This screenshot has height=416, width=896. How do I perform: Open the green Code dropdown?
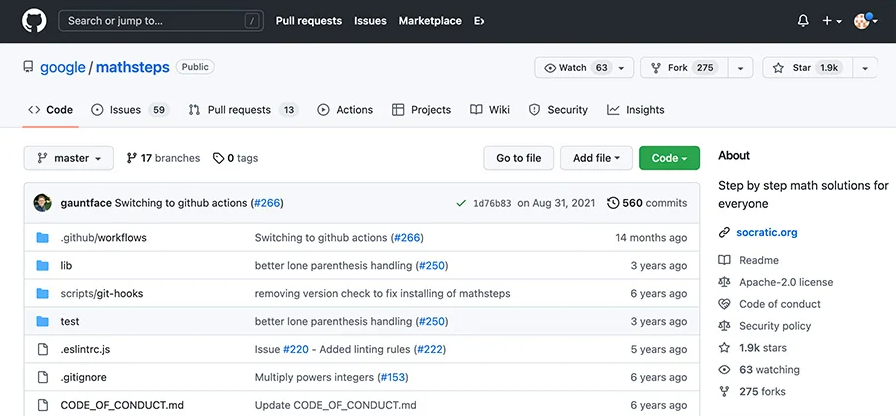669,158
